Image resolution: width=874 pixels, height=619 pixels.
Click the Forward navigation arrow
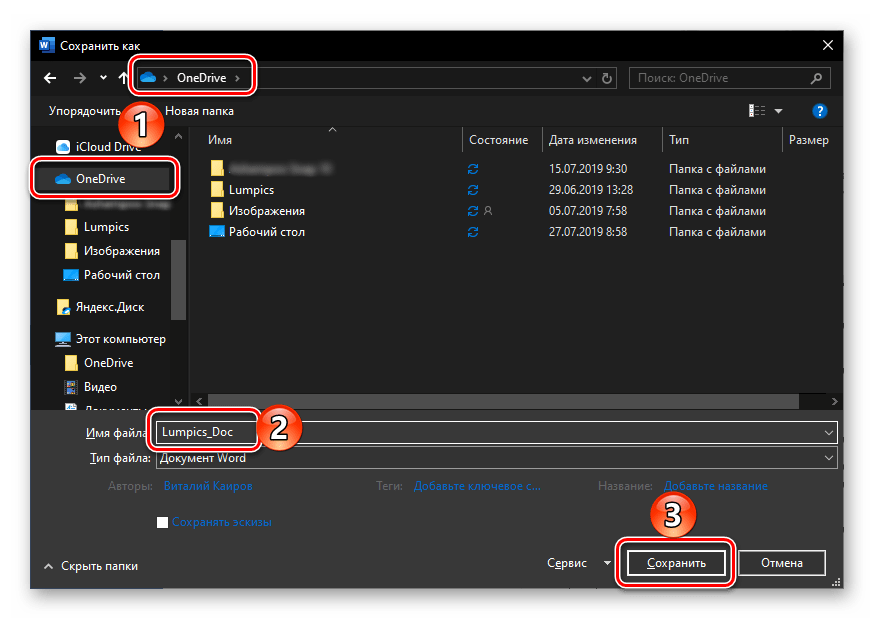pos(78,78)
